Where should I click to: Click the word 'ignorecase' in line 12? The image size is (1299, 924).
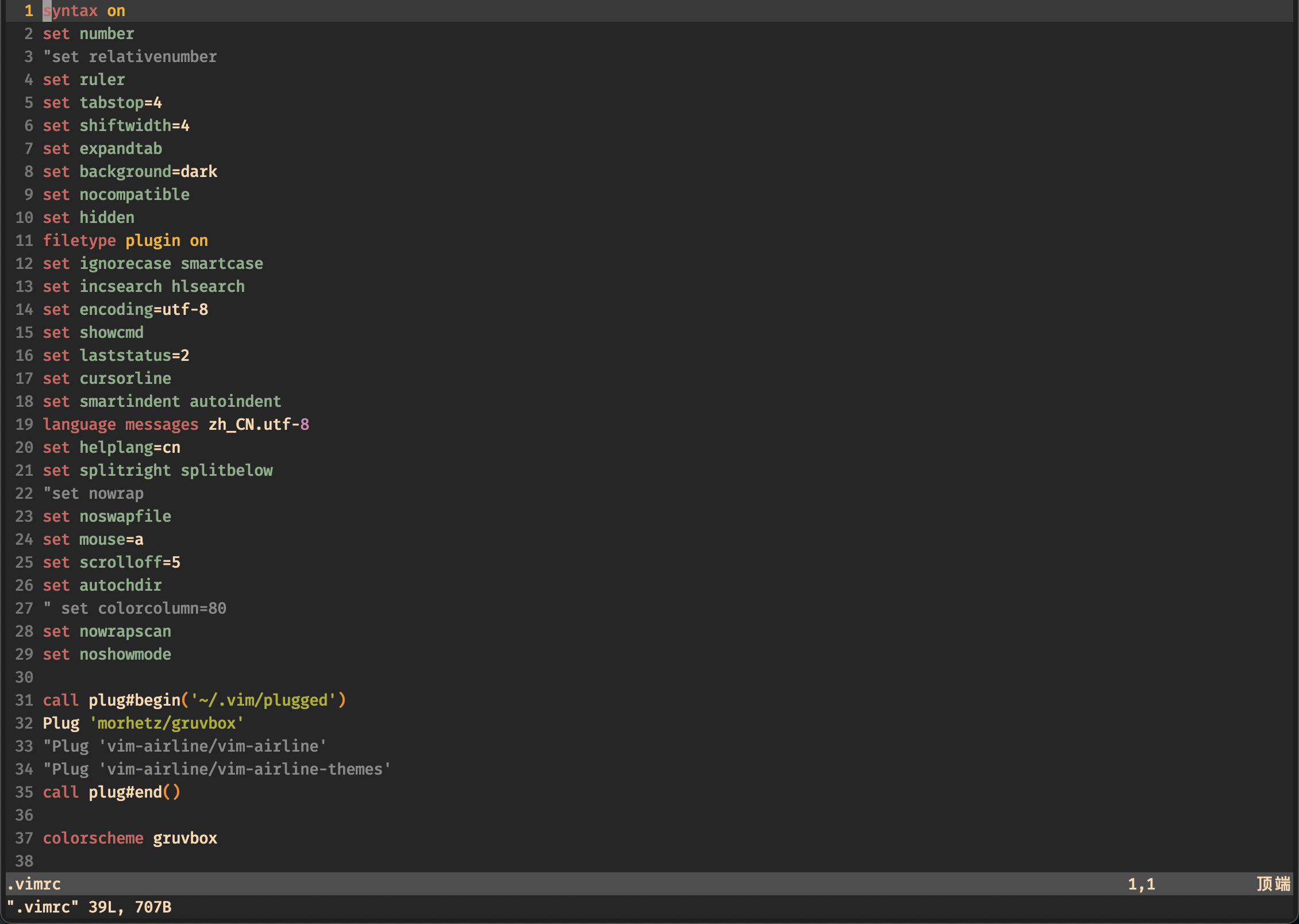(x=125, y=264)
